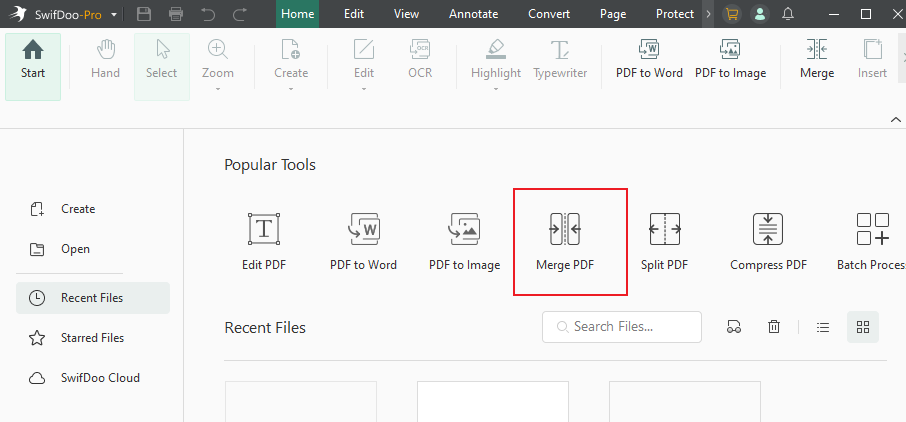Screen dimensions: 906x422
Task: Click the redo arrow in title bar
Action: pyautogui.click(x=240, y=14)
